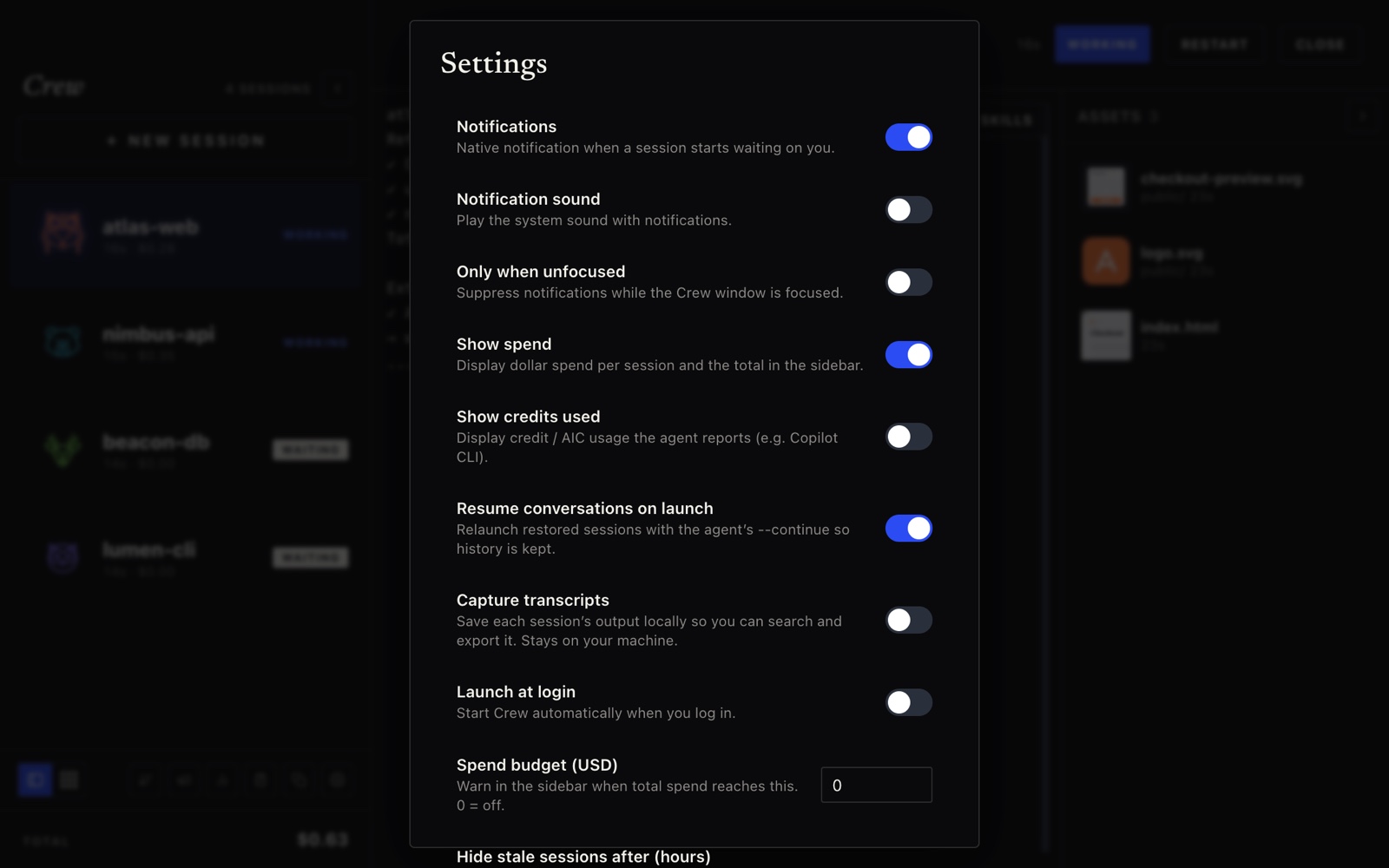This screenshot has height=868, width=1389.
Task: Enable the Capture transcripts switch
Action: point(908,620)
